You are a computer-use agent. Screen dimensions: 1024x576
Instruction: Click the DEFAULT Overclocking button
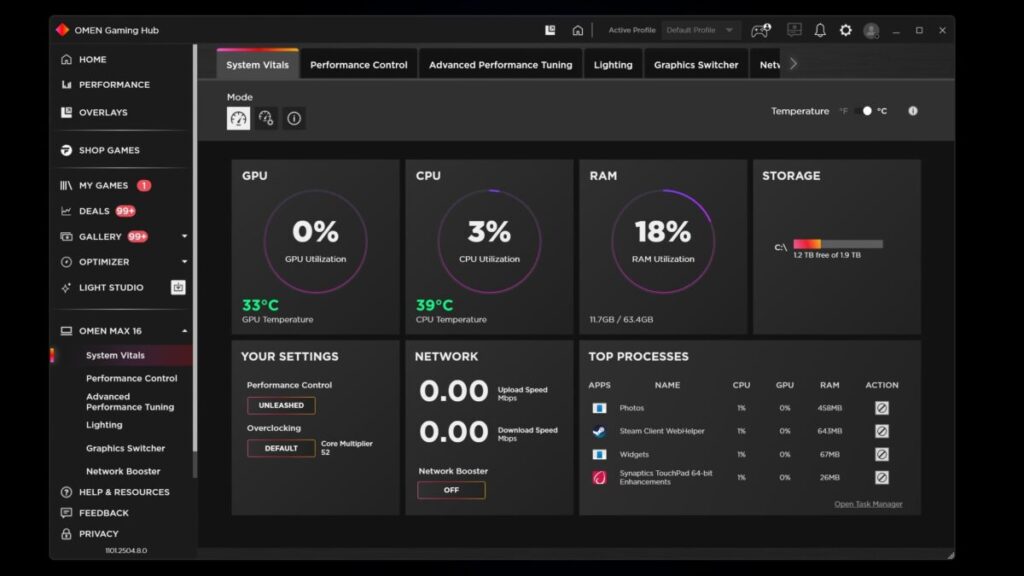[x=281, y=449]
